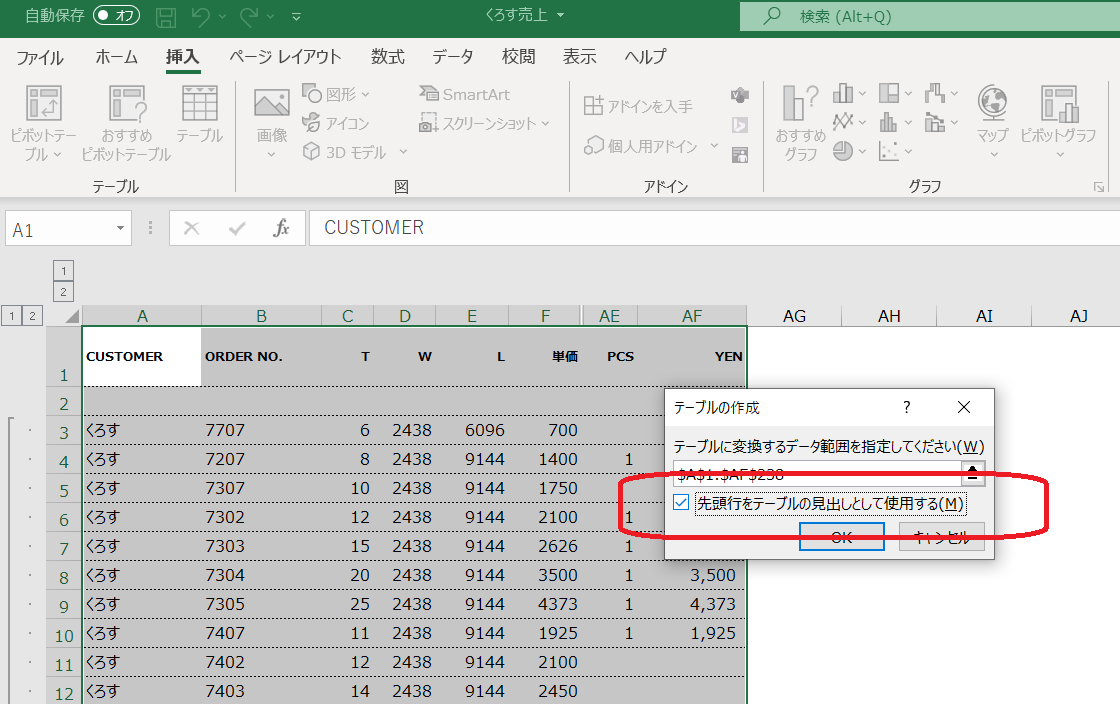Viewport: 1120px width, 704px height.
Task: Open the ファイル tab
Action: (x=40, y=57)
